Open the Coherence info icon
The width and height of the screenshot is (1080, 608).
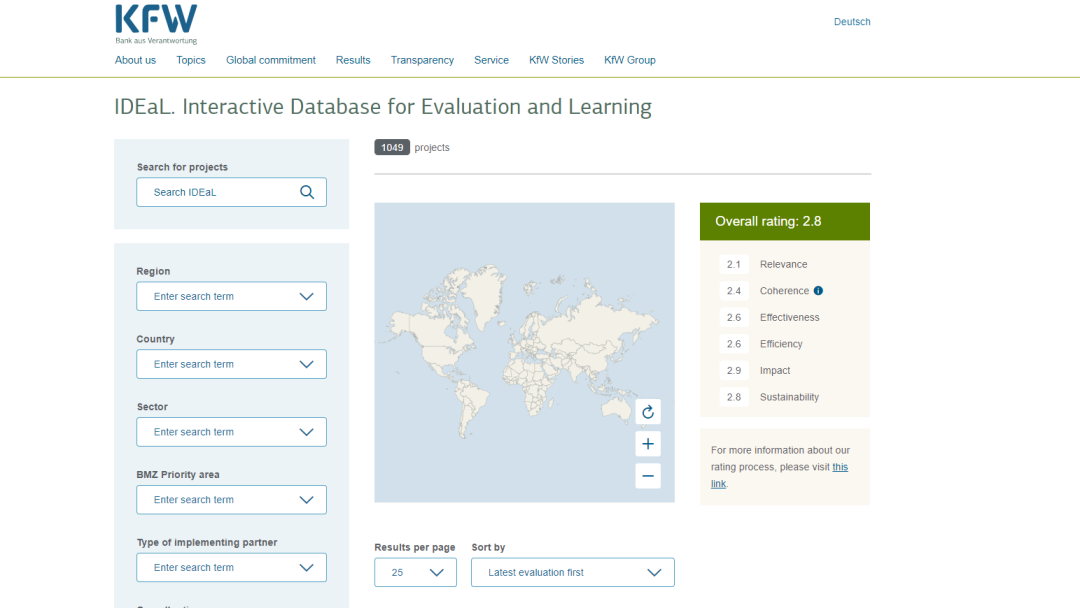click(818, 291)
